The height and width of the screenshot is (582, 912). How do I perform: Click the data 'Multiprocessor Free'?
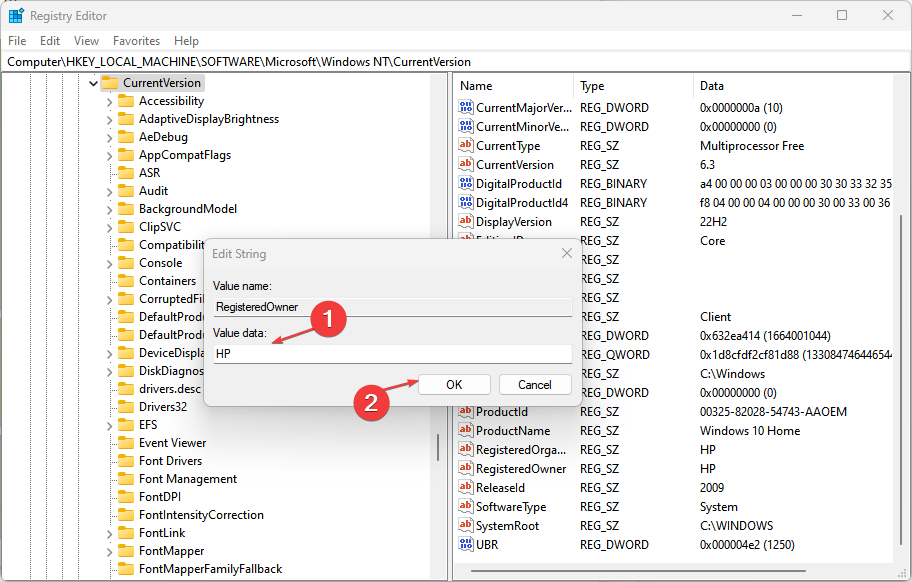[x=751, y=146]
